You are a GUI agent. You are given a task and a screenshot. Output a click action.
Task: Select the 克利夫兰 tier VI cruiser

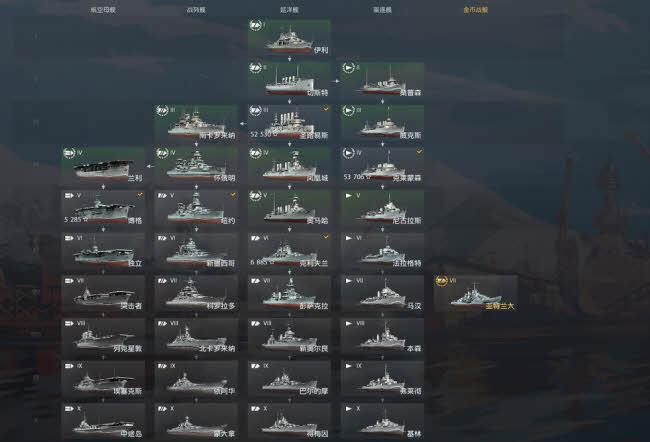[289, 250]
